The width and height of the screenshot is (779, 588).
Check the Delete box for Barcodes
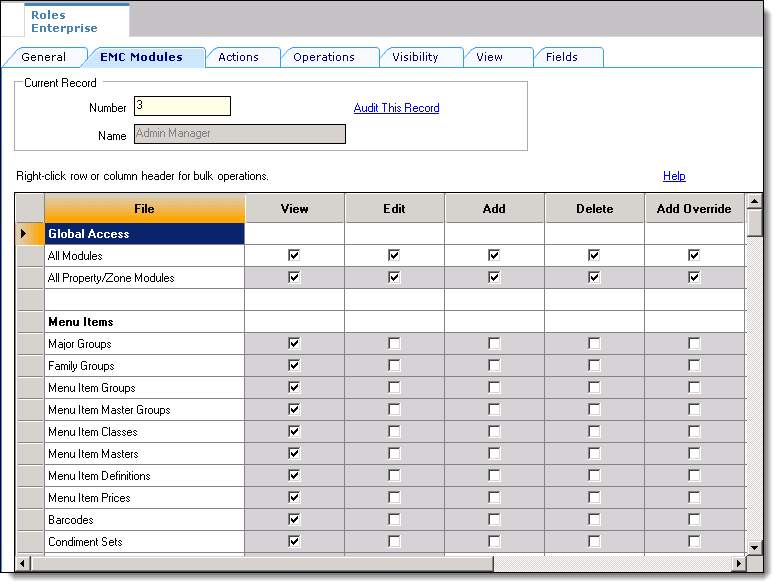(594, 520)
